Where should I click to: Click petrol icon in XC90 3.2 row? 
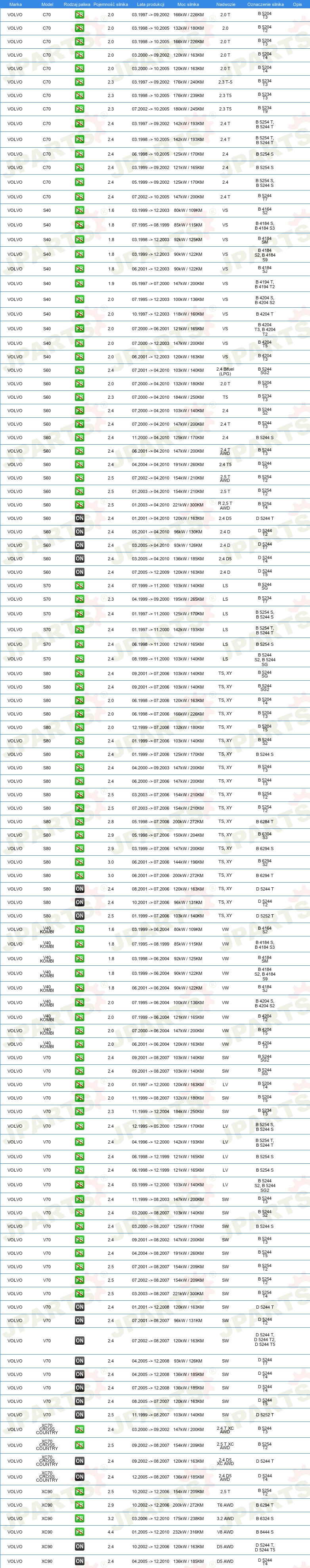[79, 1519]
